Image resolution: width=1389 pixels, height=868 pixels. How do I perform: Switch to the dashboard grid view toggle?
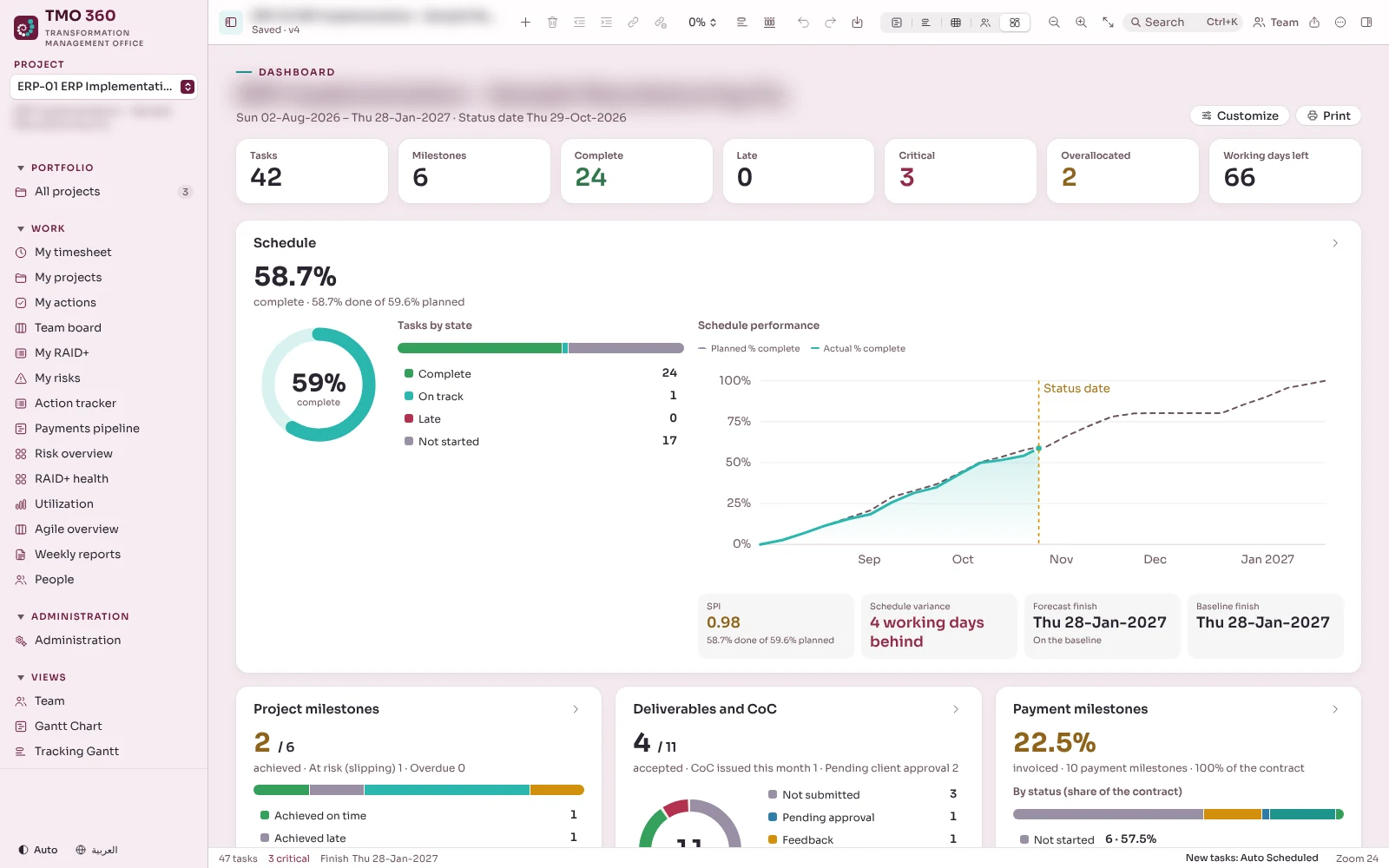pyautogui.click(x=1015, y=23)
